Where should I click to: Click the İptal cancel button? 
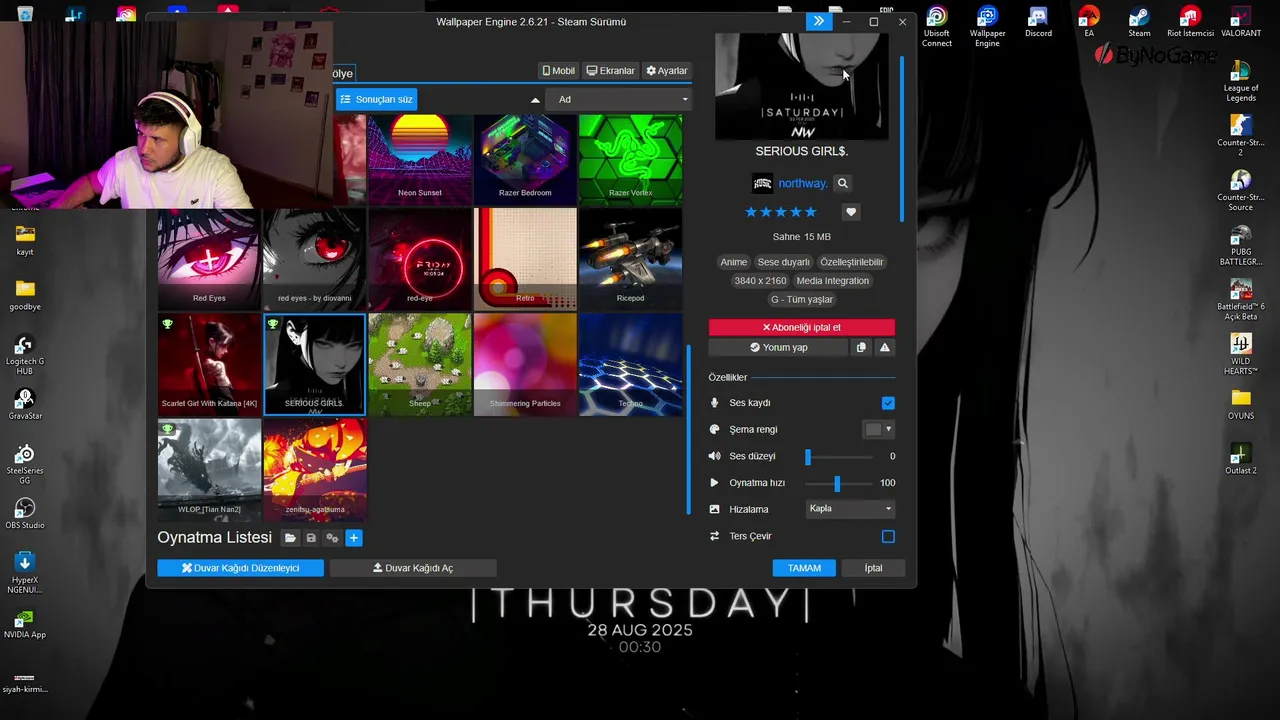point(873,568)
